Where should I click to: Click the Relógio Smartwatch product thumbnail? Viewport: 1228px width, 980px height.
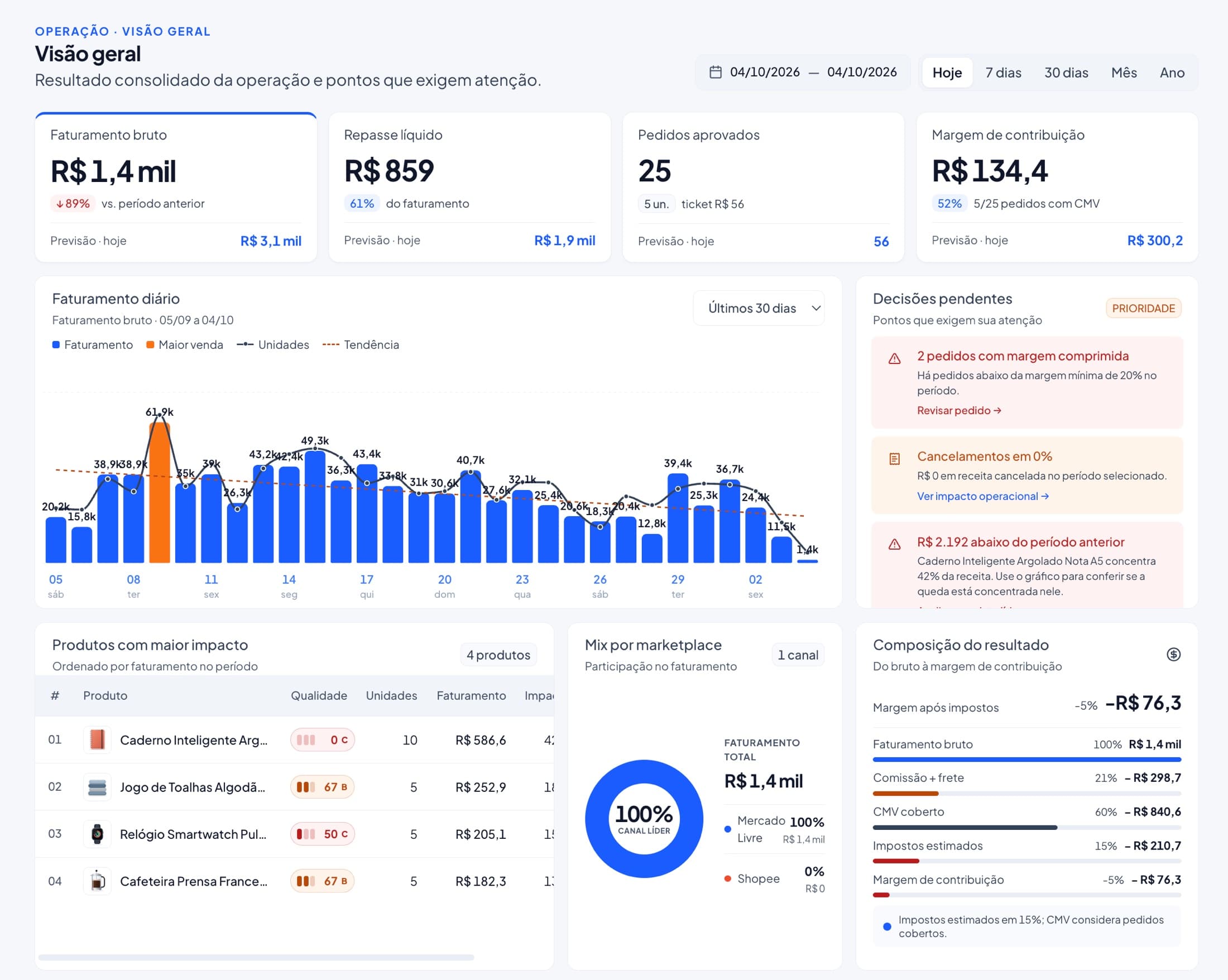[97, 834]
